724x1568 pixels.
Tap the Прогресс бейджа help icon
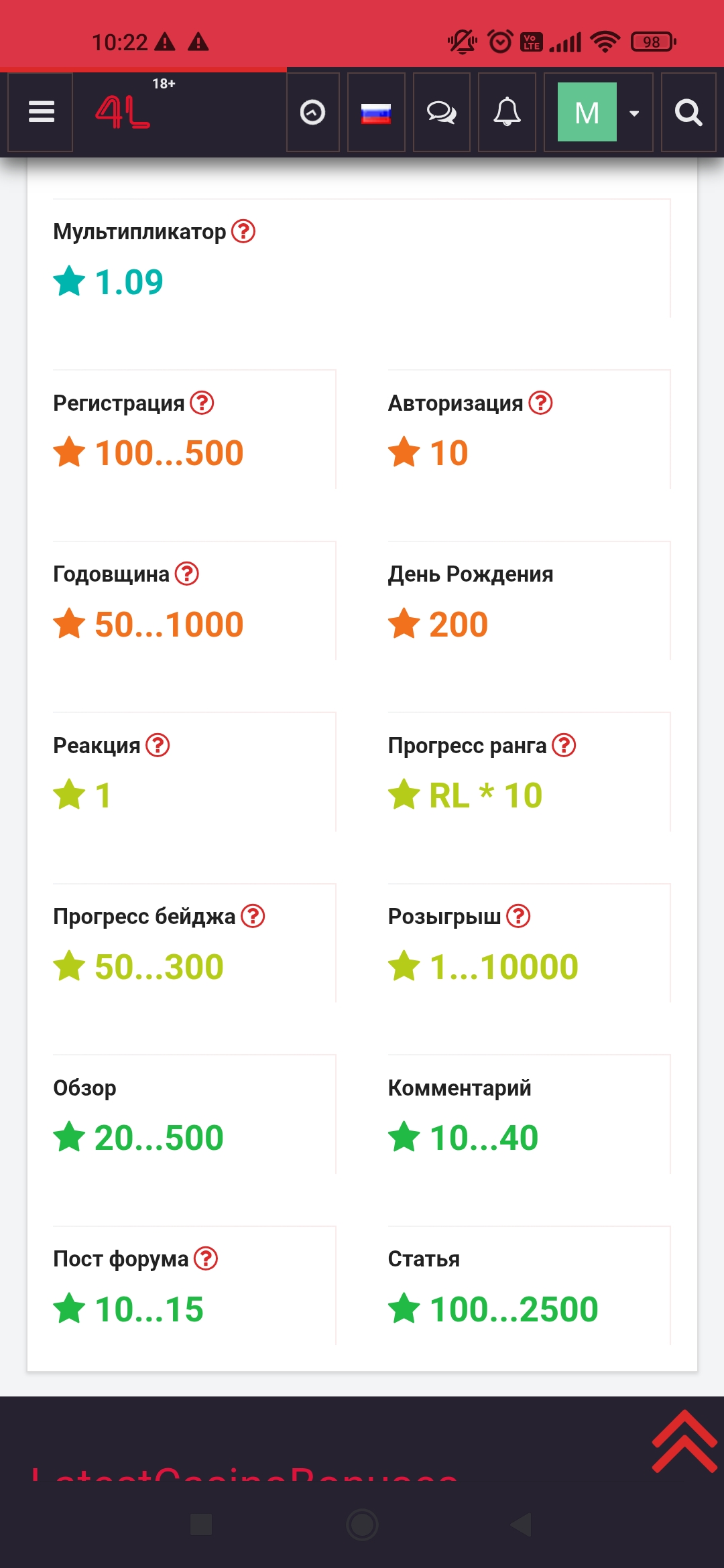pos(253,916)
